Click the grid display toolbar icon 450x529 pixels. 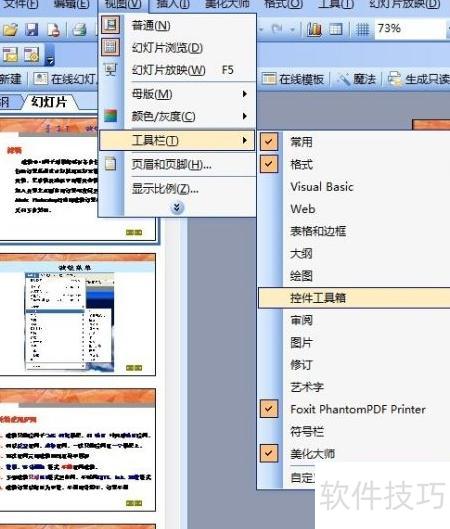pos(363,29)
